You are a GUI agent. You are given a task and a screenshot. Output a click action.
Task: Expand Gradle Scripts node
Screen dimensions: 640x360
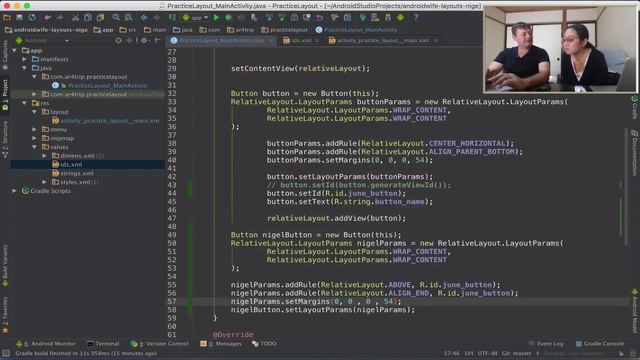click(x=15, y=191)
